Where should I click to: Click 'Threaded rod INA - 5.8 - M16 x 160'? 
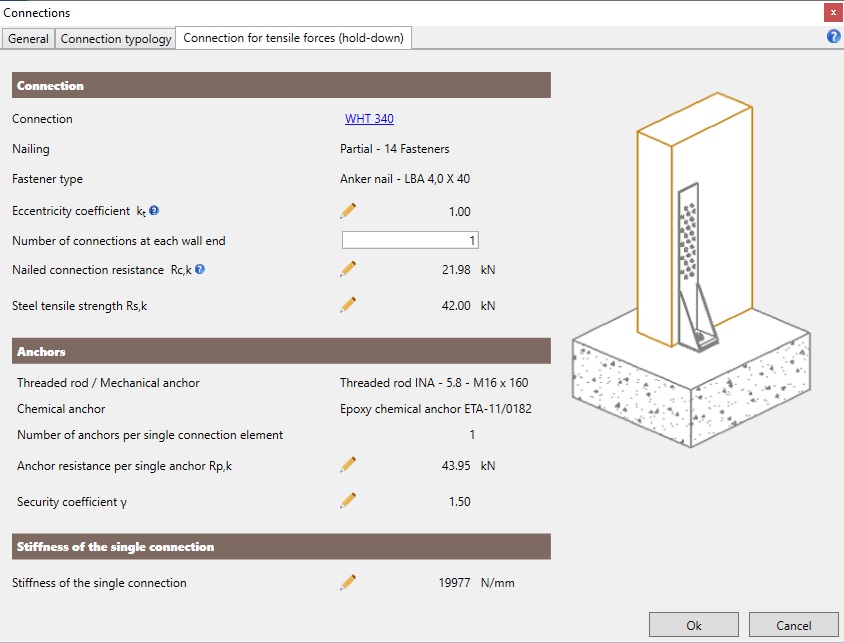[434, 383]
